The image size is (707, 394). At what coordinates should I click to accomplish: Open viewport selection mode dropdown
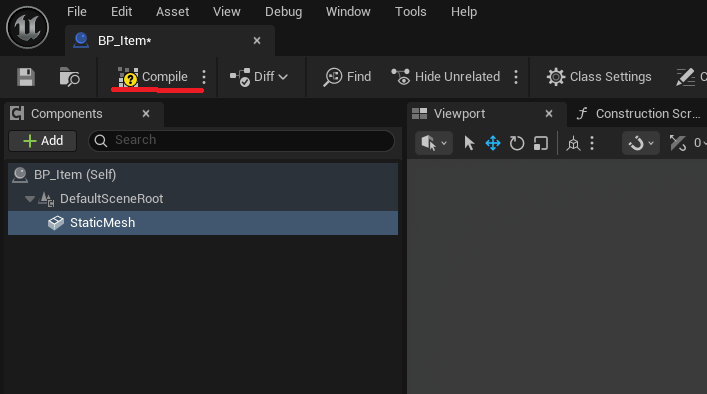(x=434, y=143)
